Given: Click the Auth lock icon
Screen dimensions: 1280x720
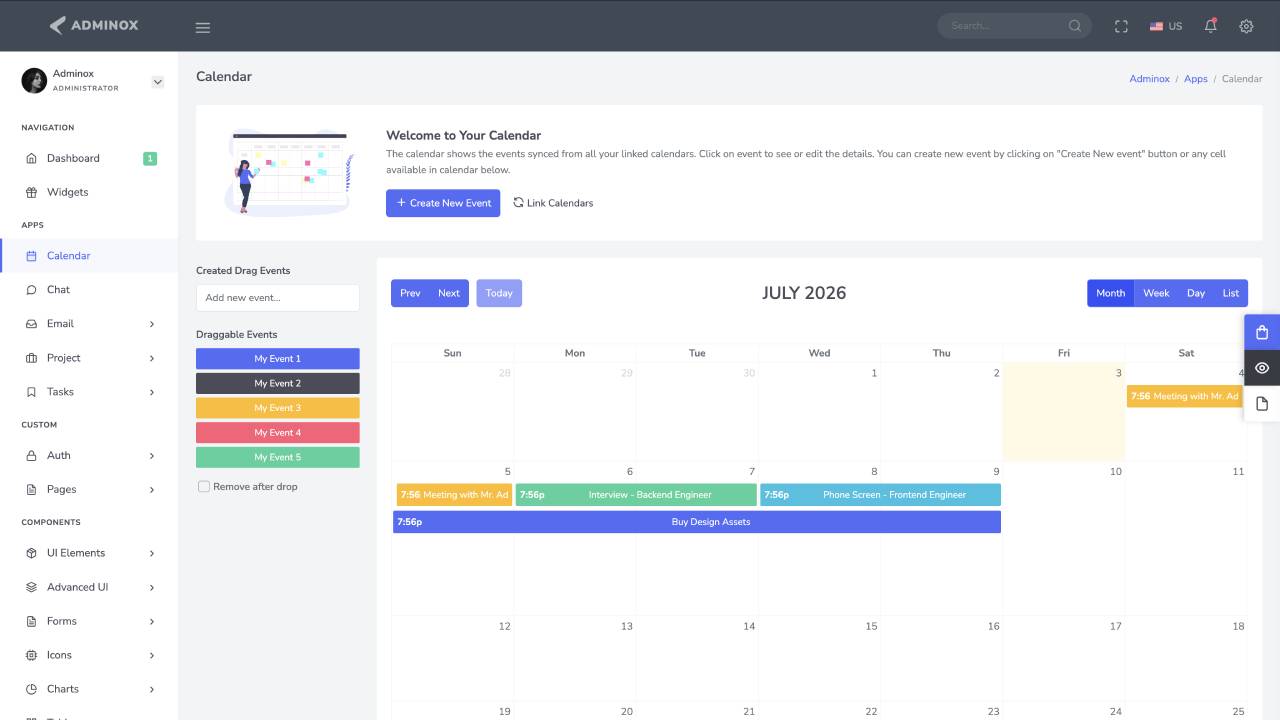Looking at the screenshot, I should coord(31,455).
